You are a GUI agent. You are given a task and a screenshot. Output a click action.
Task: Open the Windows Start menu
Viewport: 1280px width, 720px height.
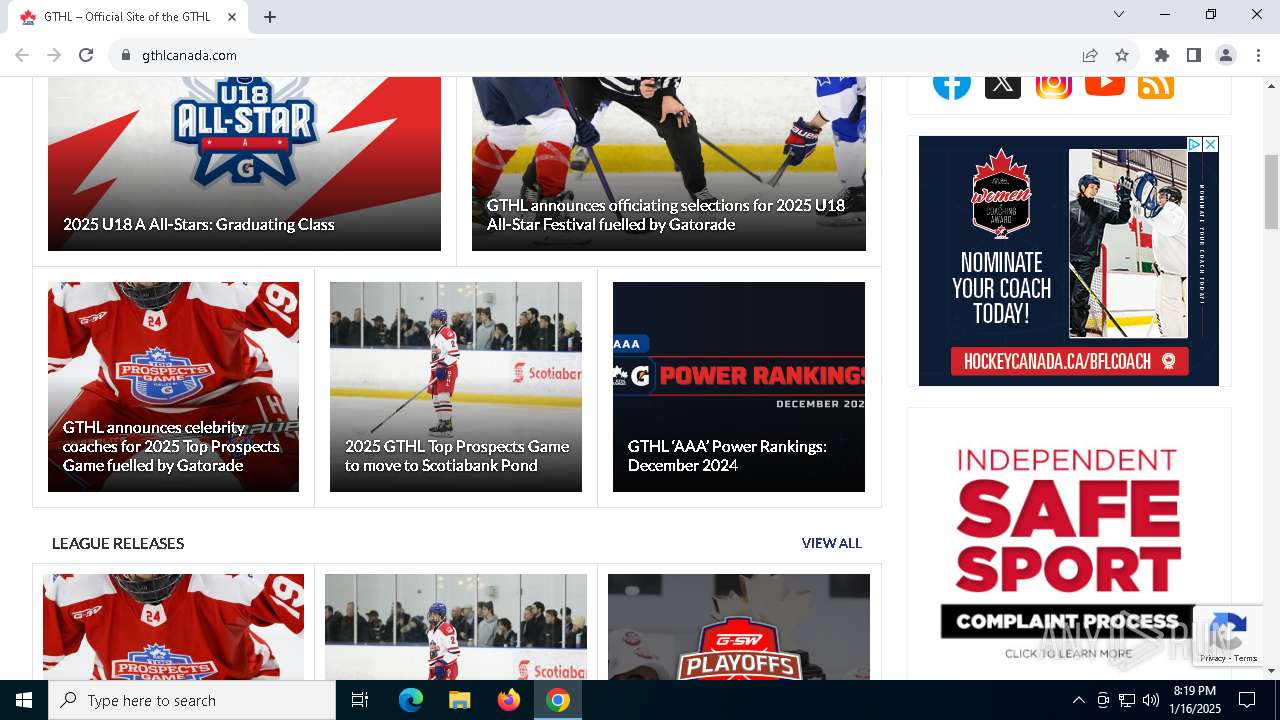pyautogui.click(x=24, y=700)
